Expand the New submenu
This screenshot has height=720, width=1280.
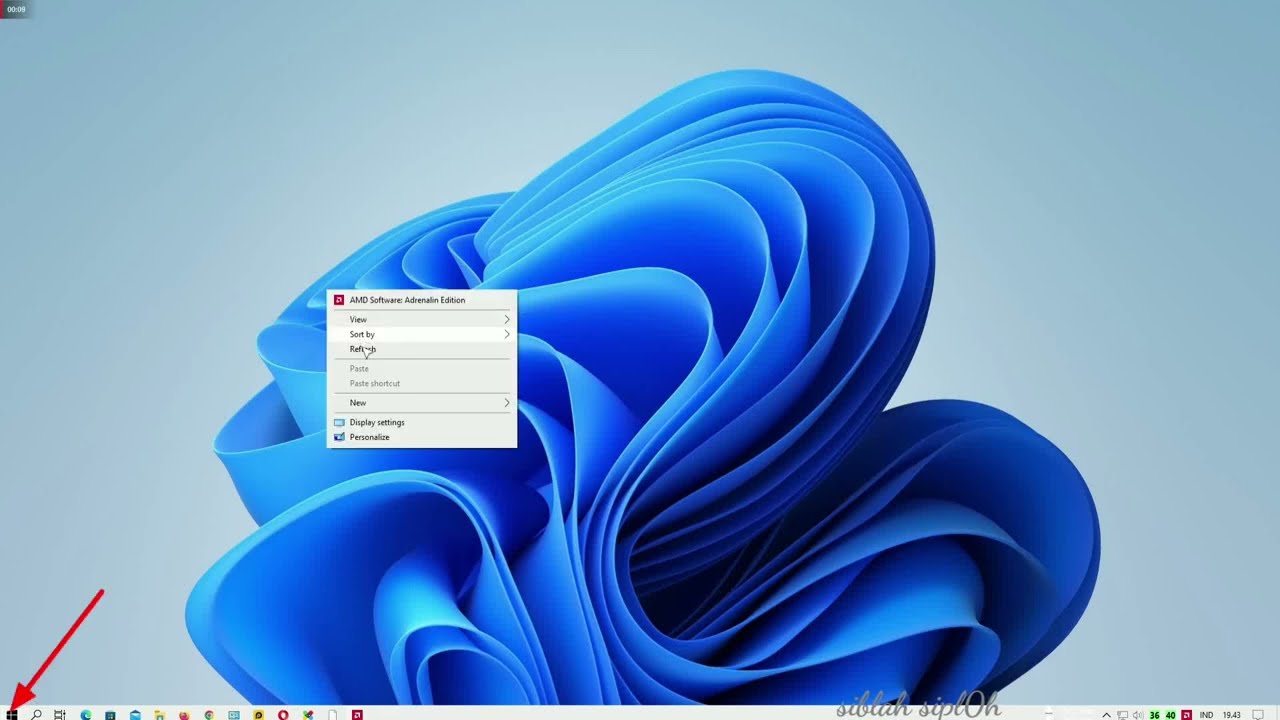coord(422,402)
